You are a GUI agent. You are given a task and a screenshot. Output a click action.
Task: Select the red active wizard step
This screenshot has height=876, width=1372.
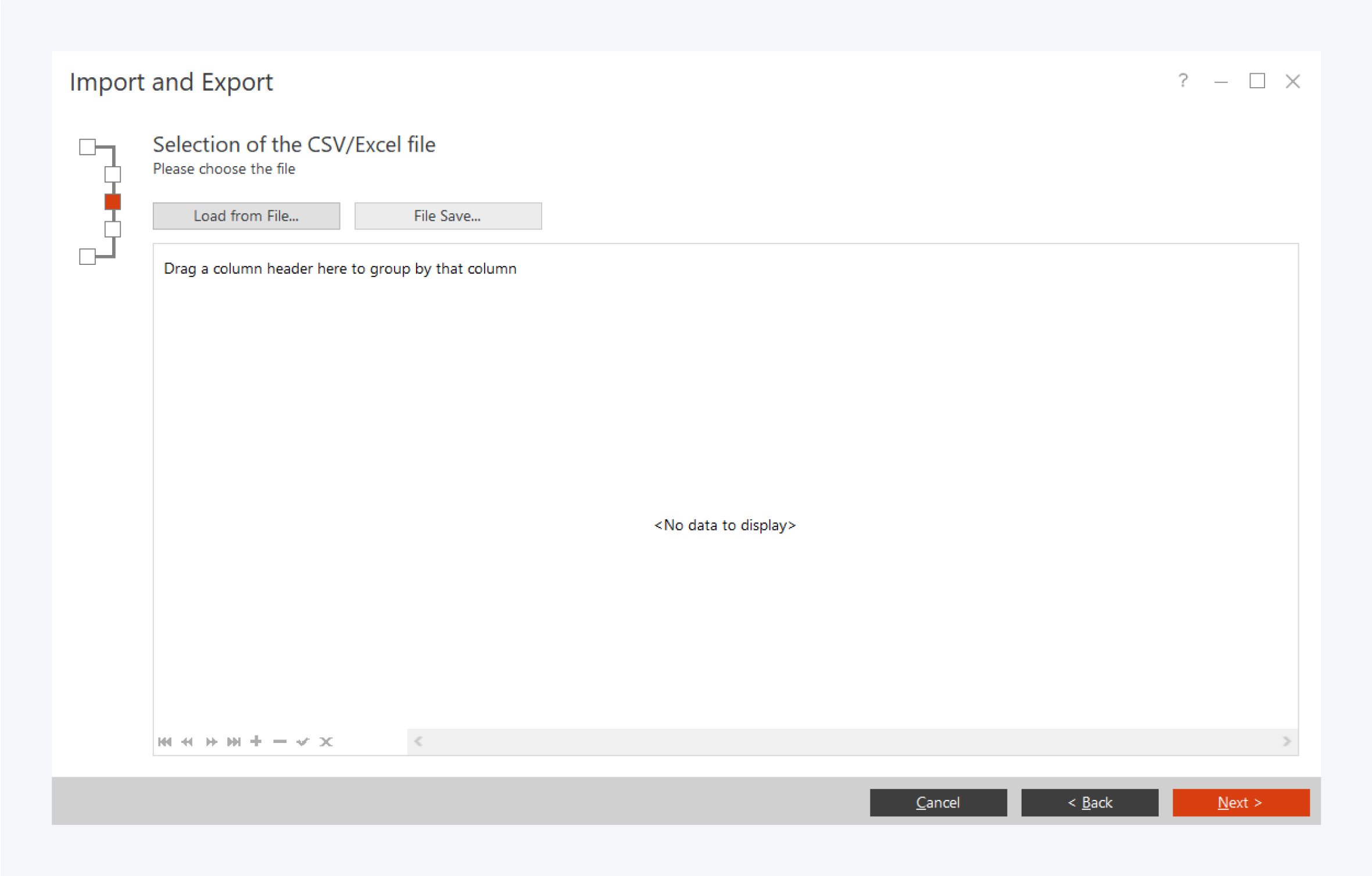(113, 202)
